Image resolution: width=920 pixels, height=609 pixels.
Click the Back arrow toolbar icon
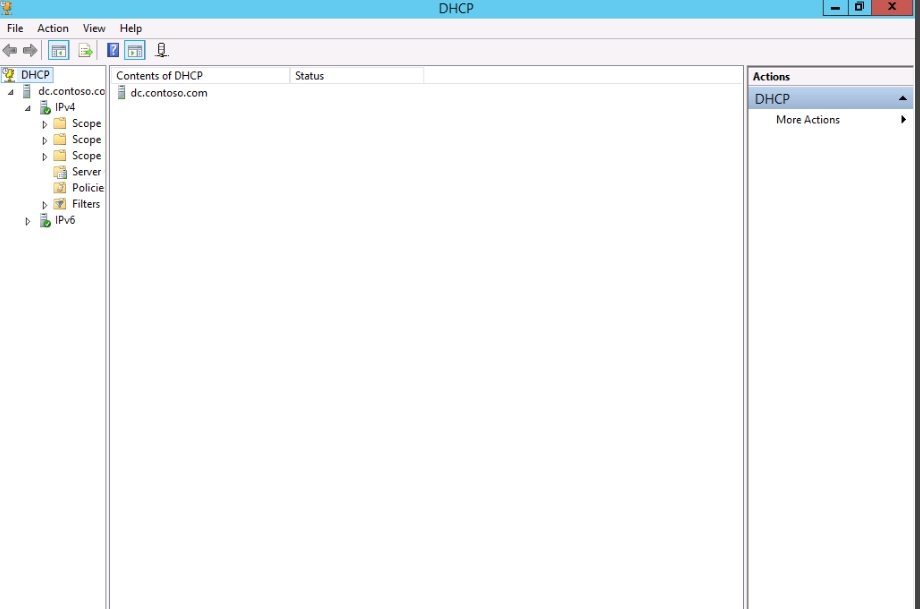(x=10, y=50)
